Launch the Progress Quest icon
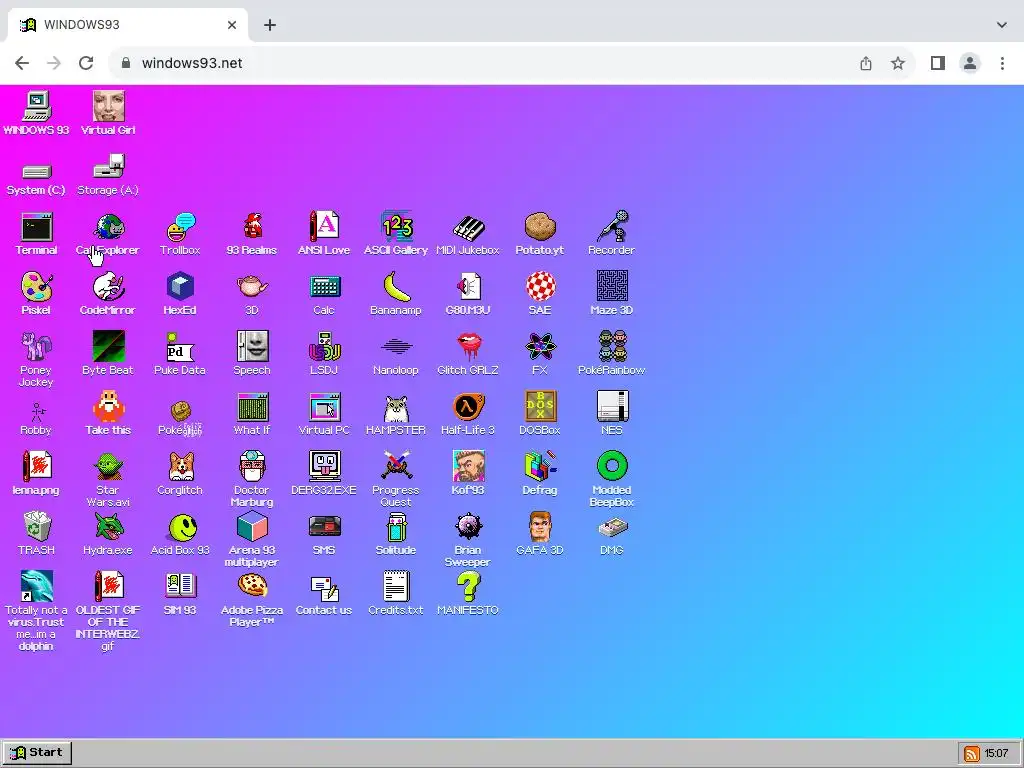Viewport: 1024px width, 768px height. tap(396, 467)
